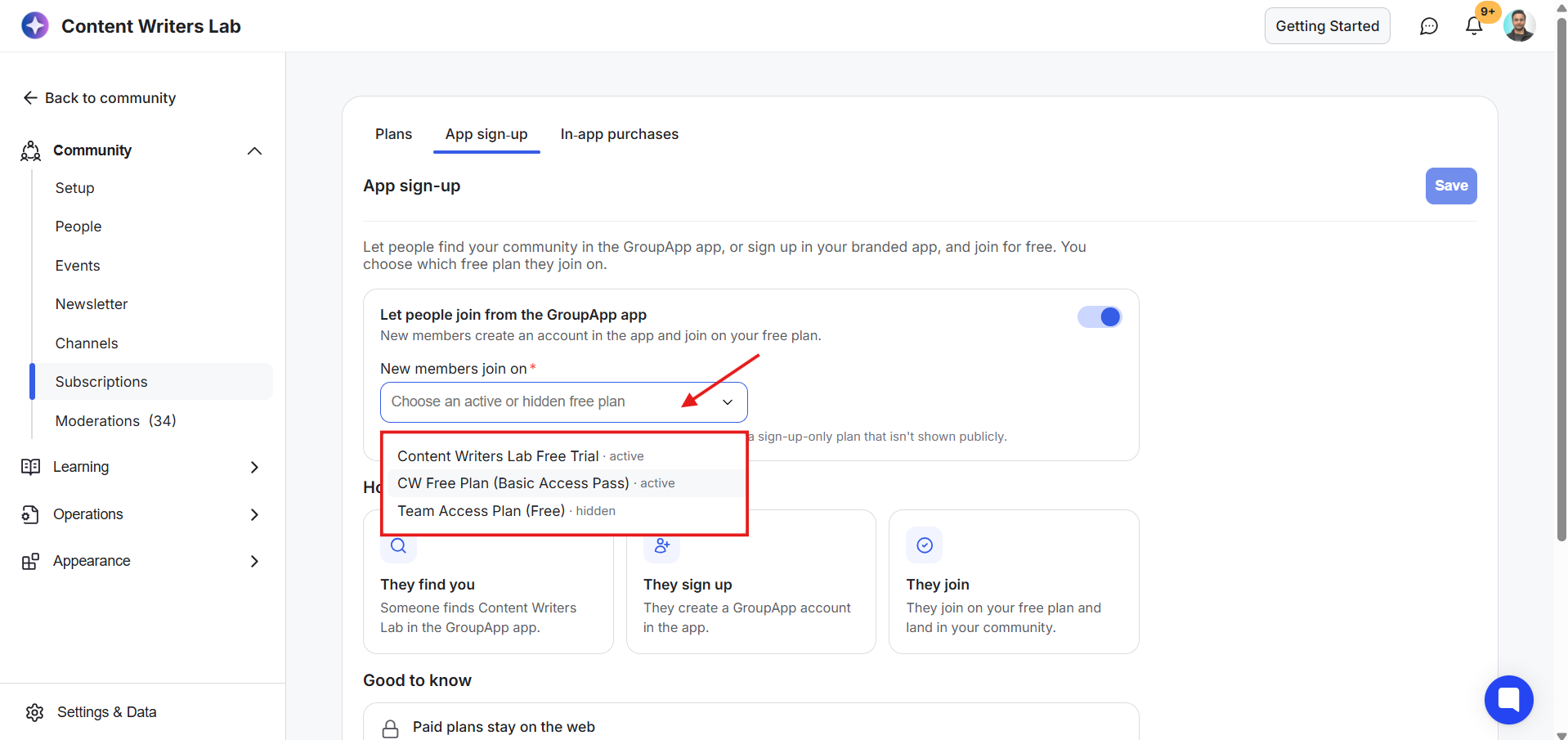The image size is (1568, 740).
Task: Click the They sign up card title
Action: [688, 585]
